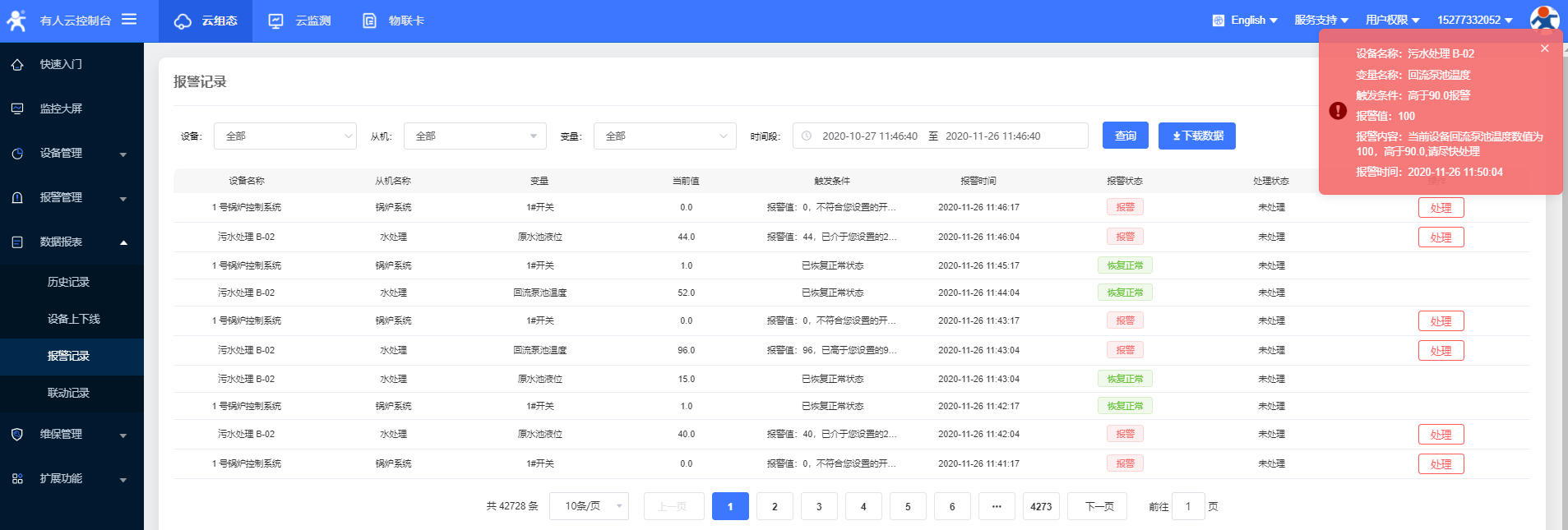Screen dimensions: 1568x530
Task: Switch to the 云监测 tab
Action: [x=299, y=21]
